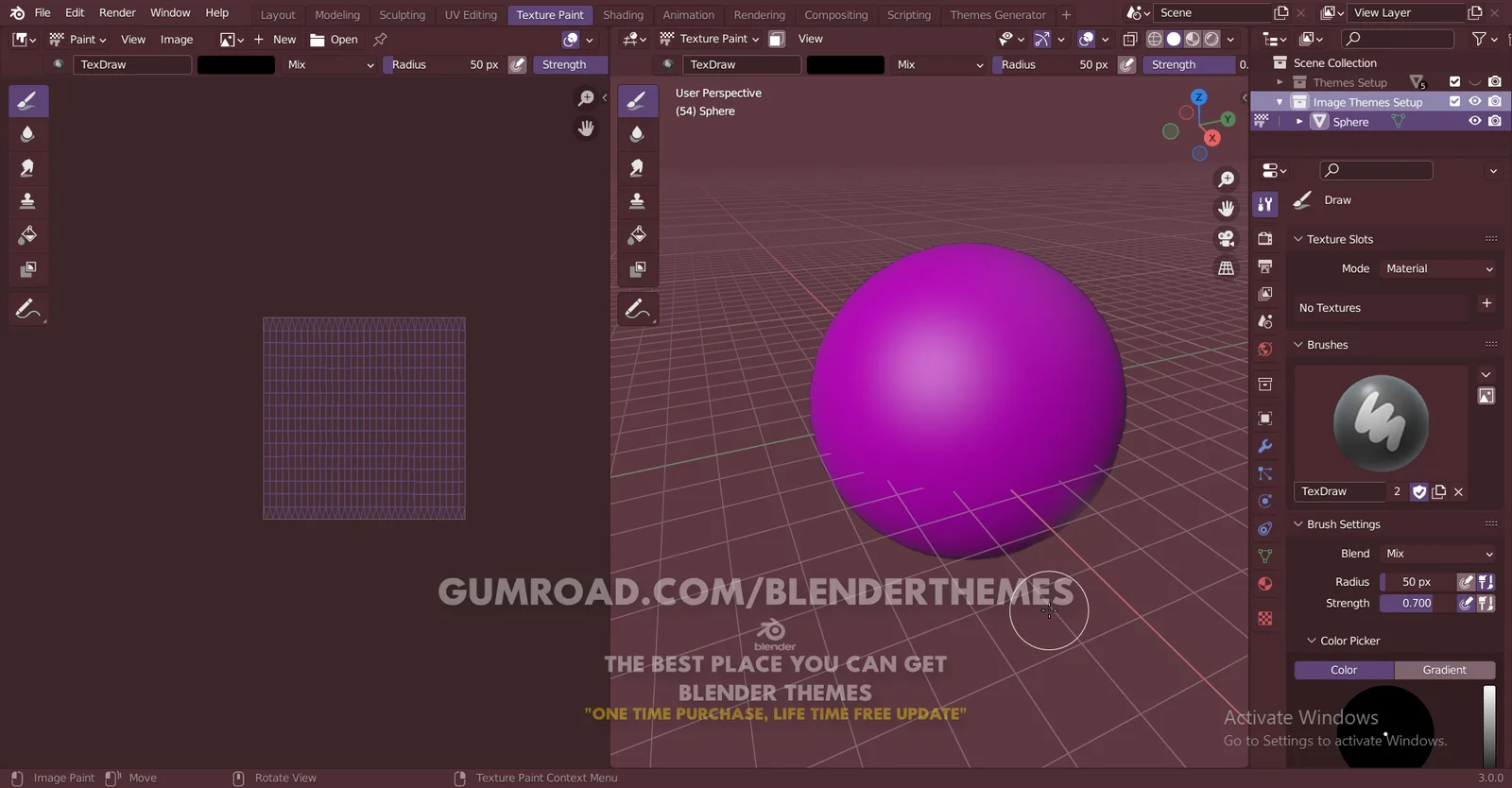Screen dimensions: 1512x788
Task: Select Draw tool in Image Editor toolbar
Action: (x=28, y=101)
